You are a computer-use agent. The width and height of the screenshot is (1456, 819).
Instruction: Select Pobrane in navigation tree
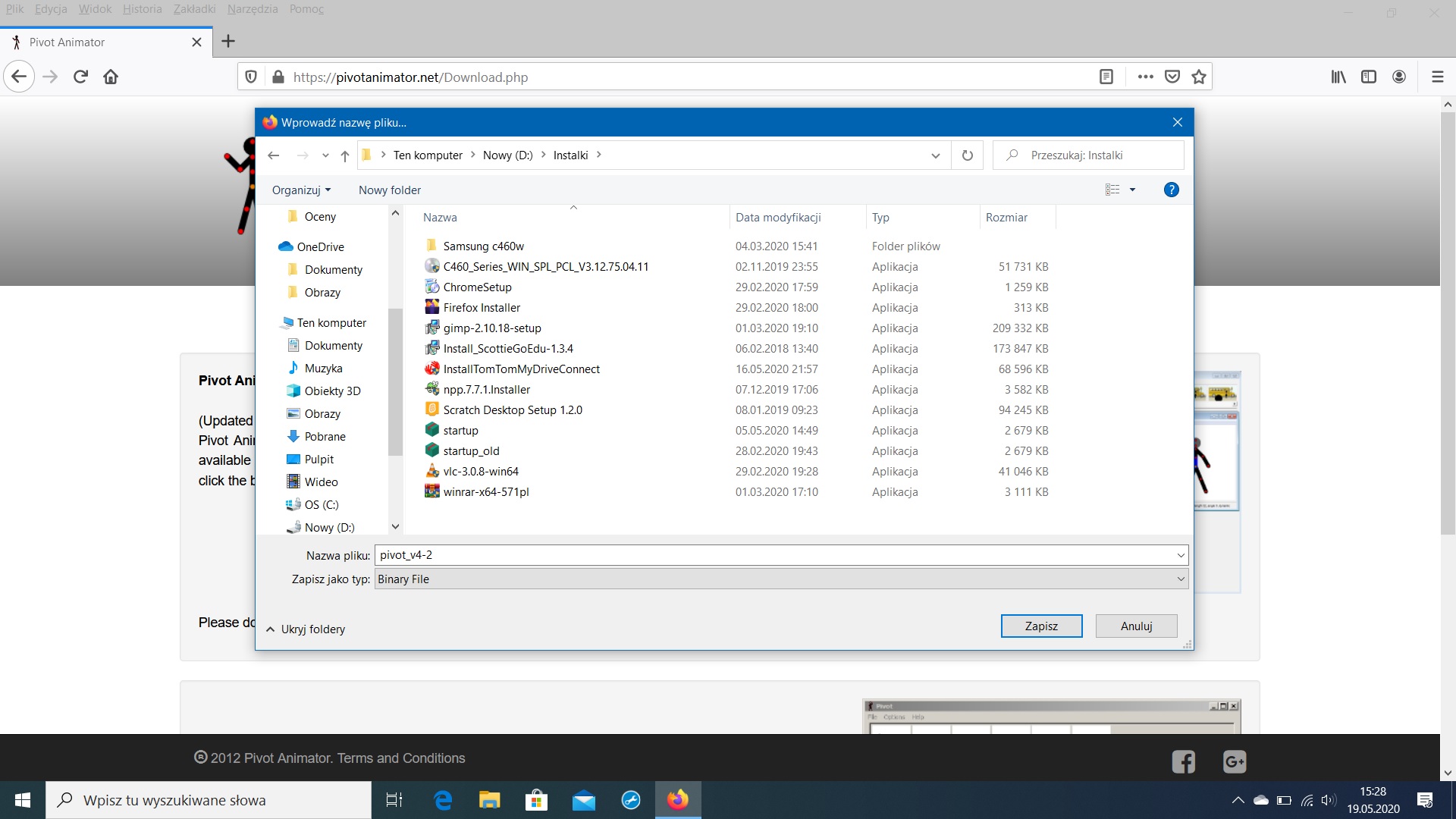click(316, 437)
